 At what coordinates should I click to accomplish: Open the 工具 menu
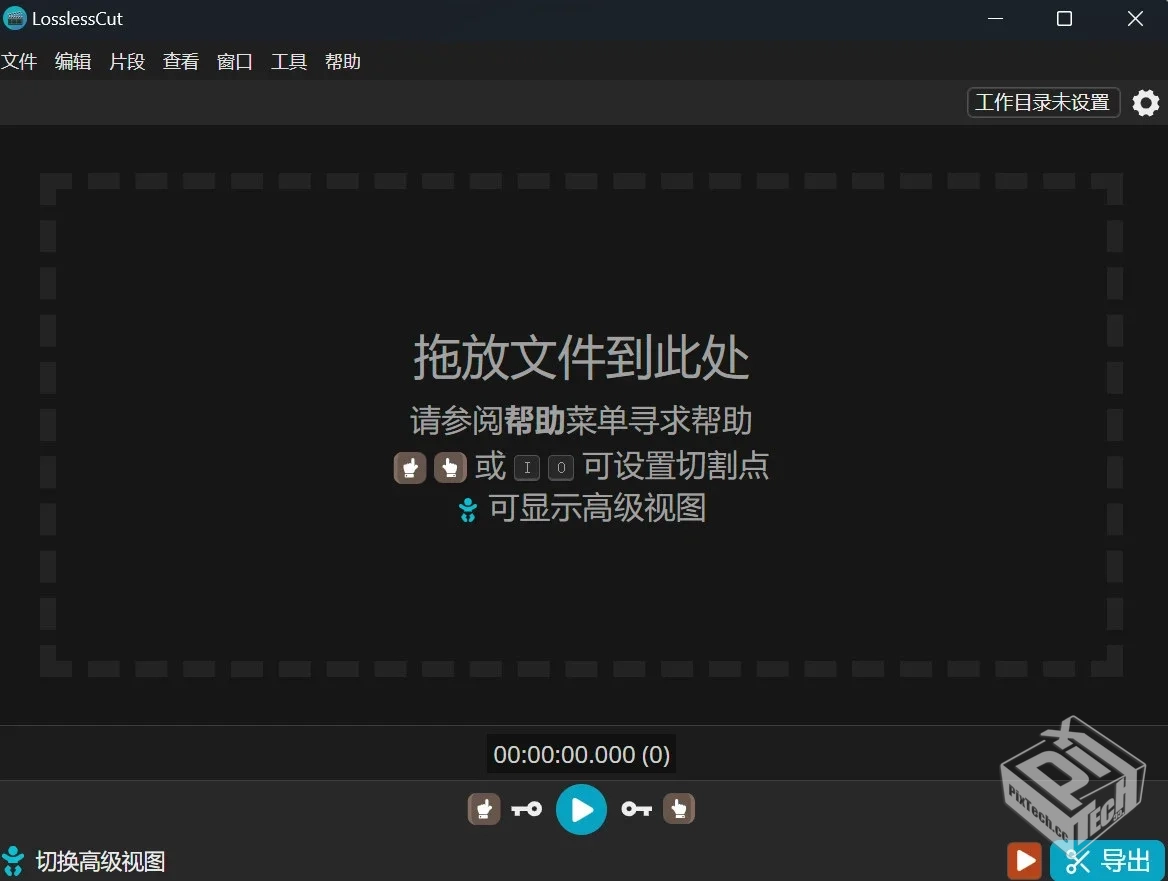(288, 61)
